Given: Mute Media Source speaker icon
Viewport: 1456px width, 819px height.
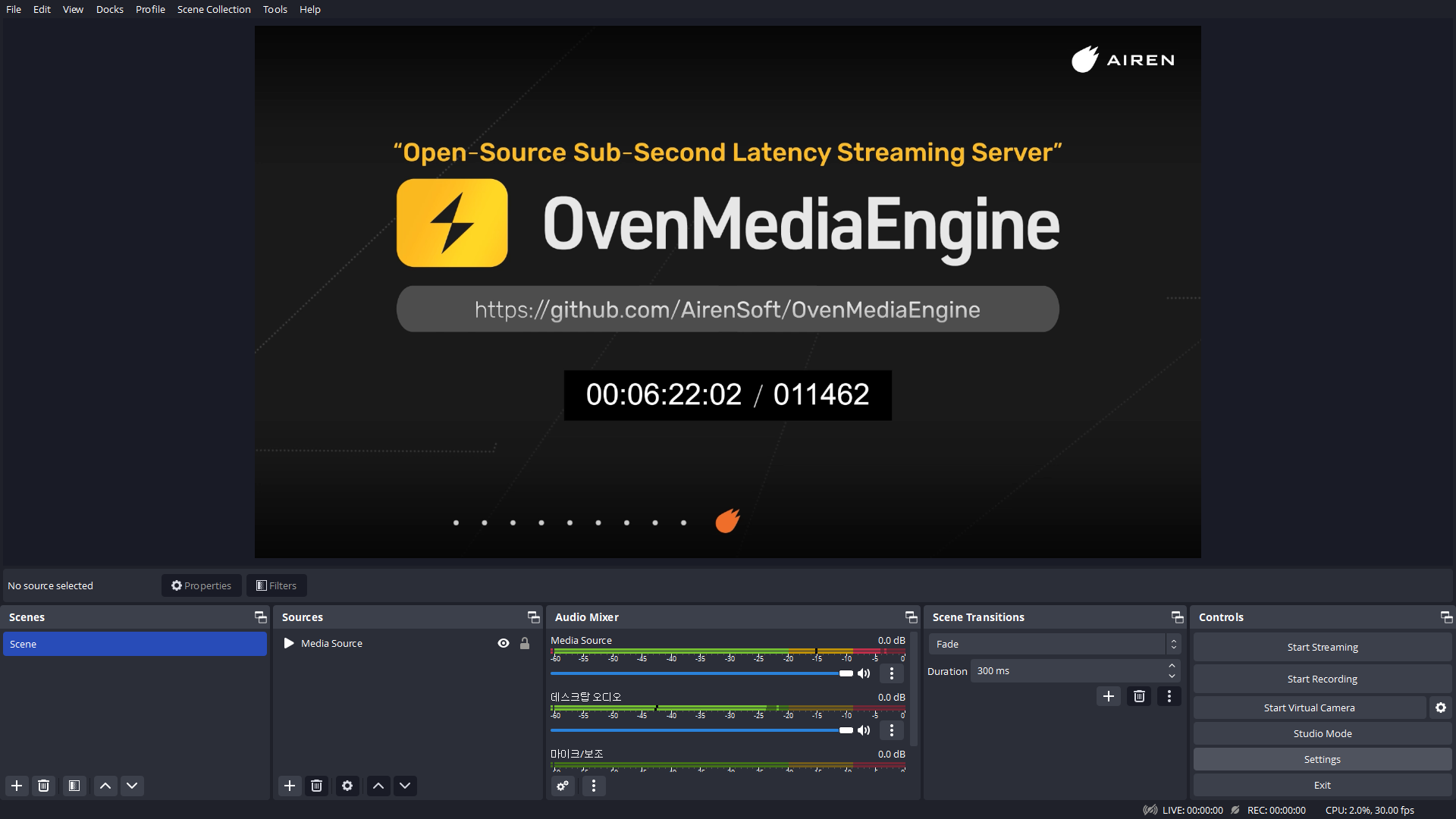Looking at the screenshot, I should point(864,673).
